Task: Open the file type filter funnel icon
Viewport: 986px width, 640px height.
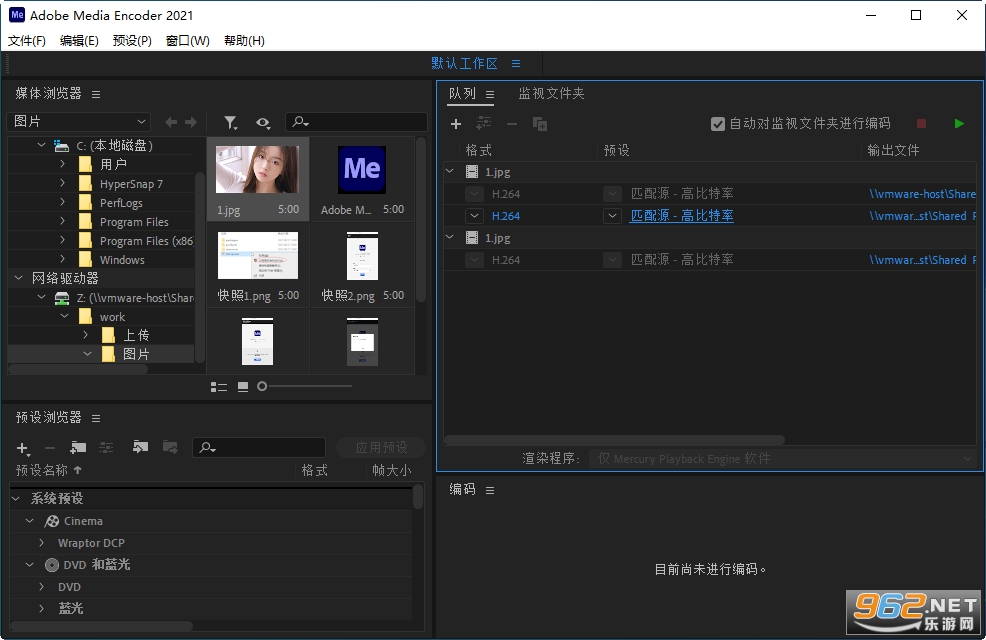Action: click(231, 123)
